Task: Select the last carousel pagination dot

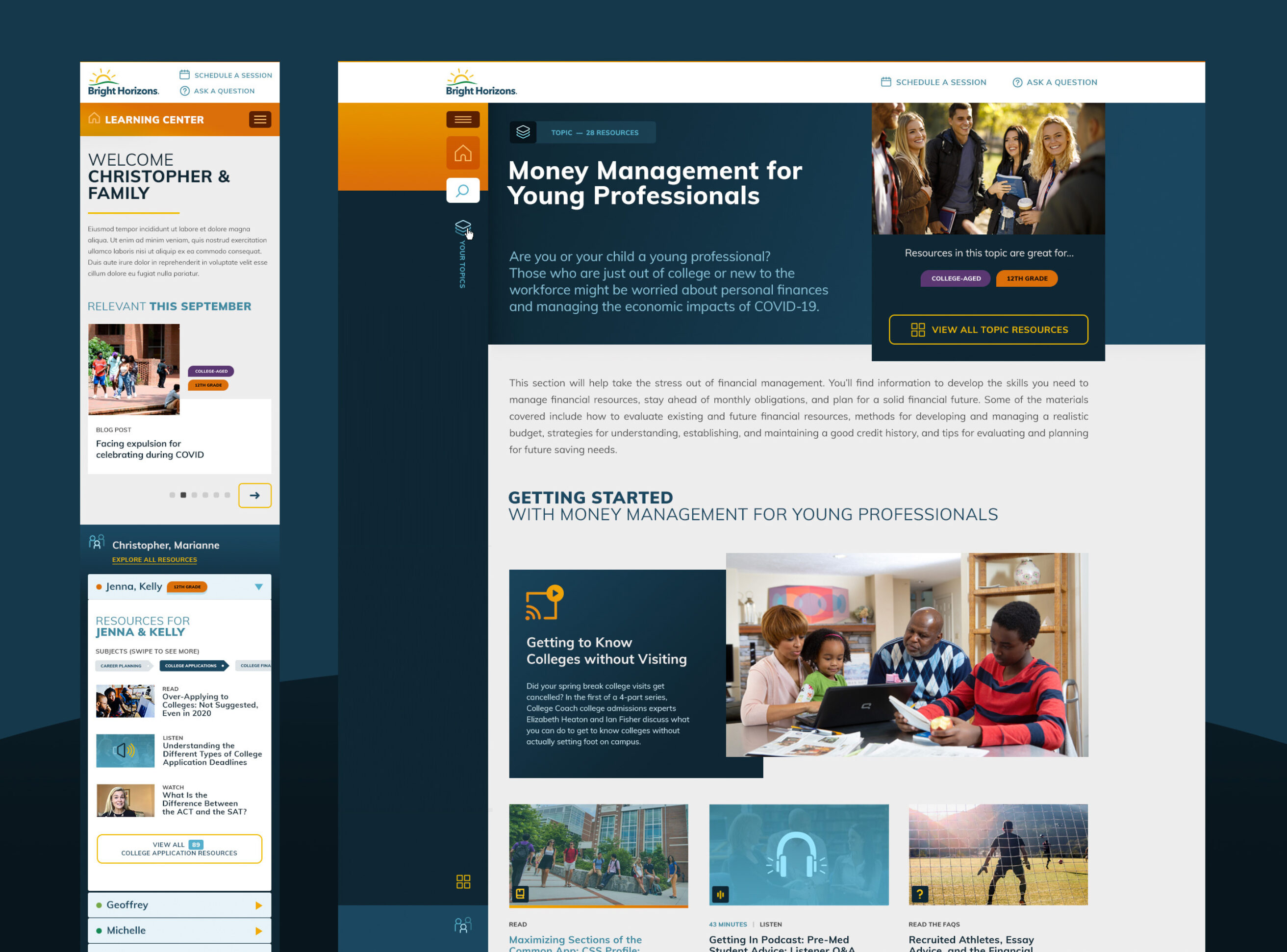Action: 227,495
